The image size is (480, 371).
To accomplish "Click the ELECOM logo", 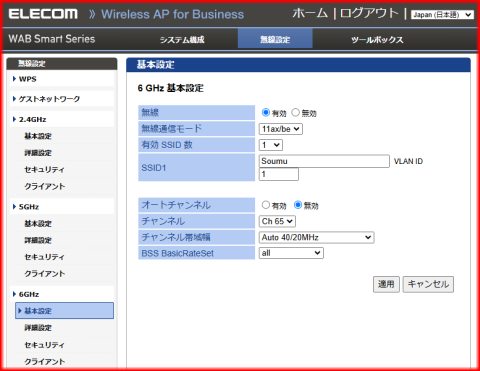I will pos(43,14).
